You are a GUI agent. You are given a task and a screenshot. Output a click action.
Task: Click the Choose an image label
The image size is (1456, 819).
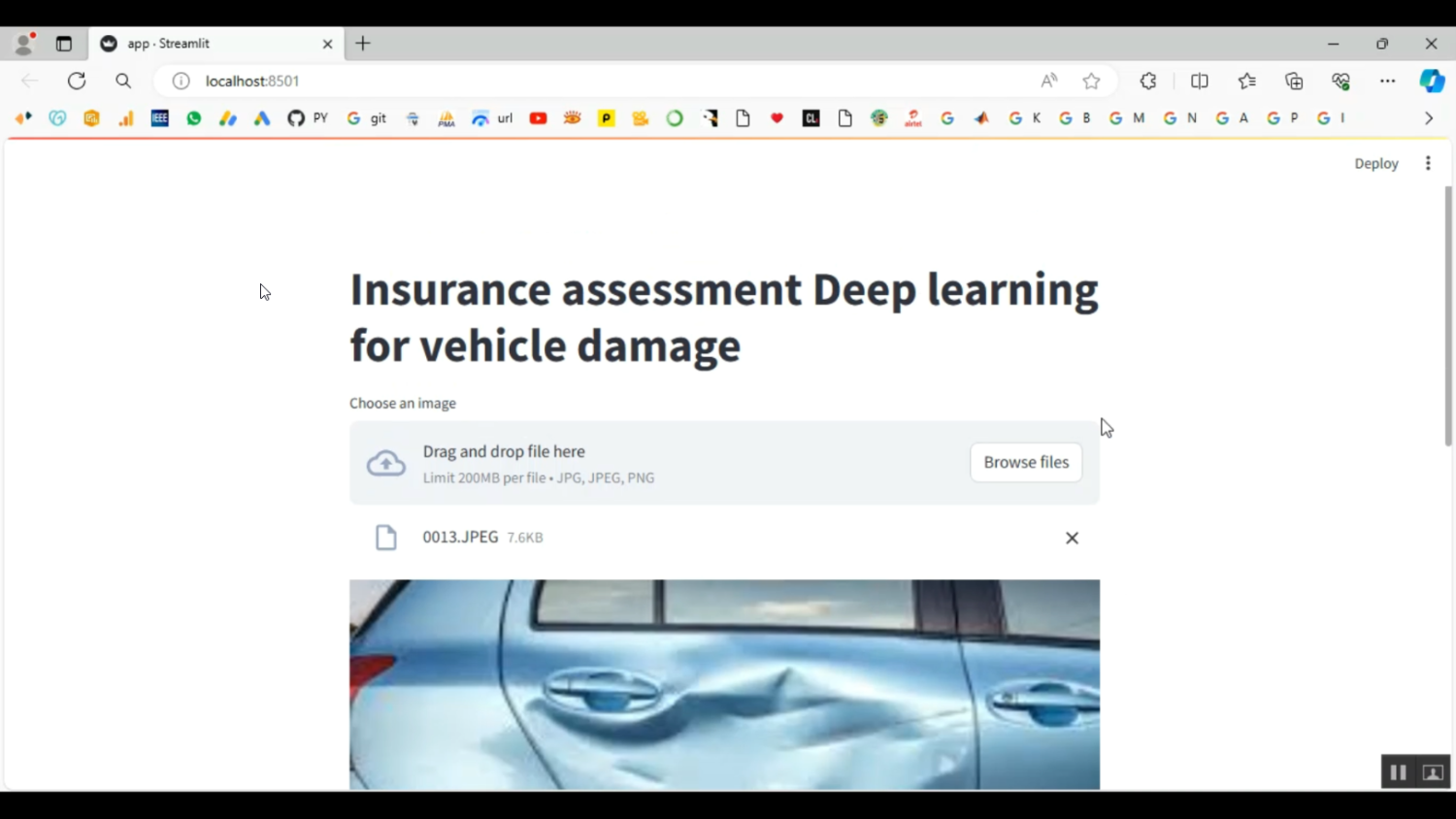click(403, 403)
